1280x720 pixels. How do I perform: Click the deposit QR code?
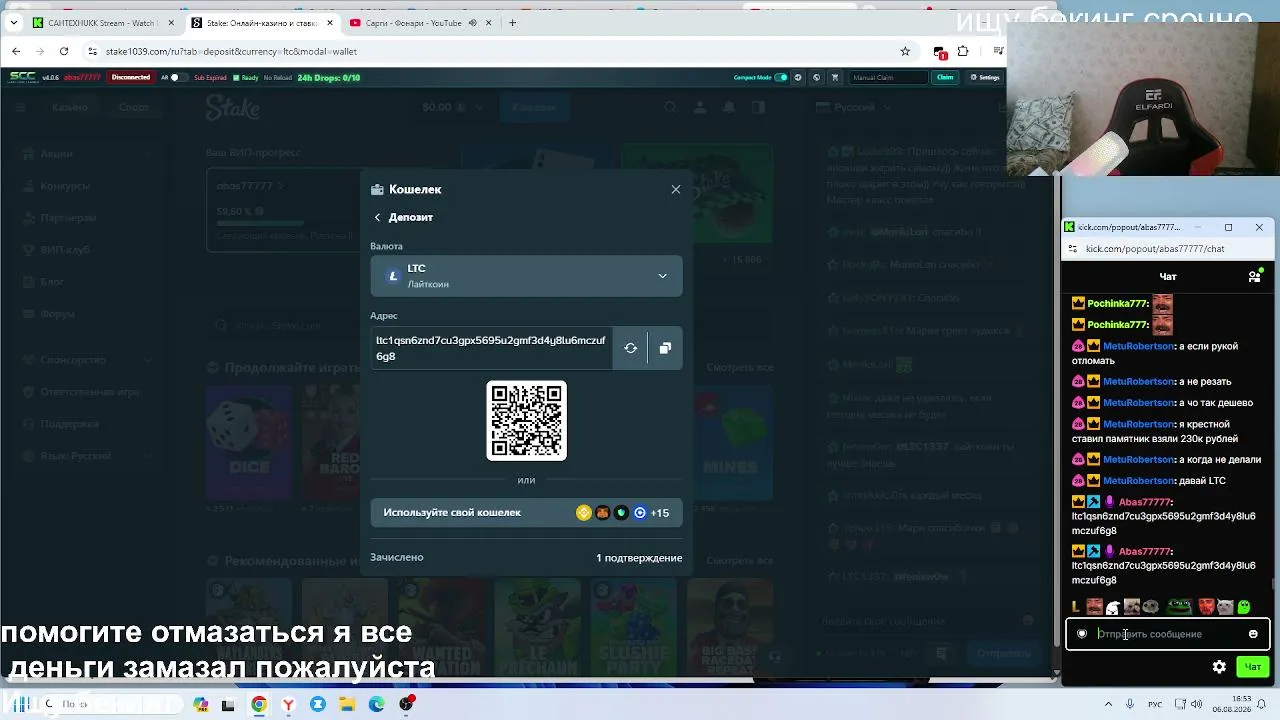click(526, 421)
